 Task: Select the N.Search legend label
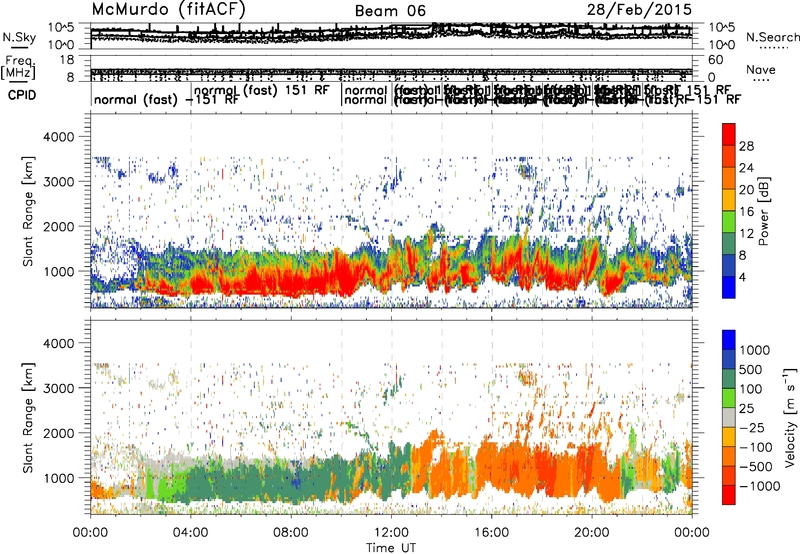click(x=772, y=37)
